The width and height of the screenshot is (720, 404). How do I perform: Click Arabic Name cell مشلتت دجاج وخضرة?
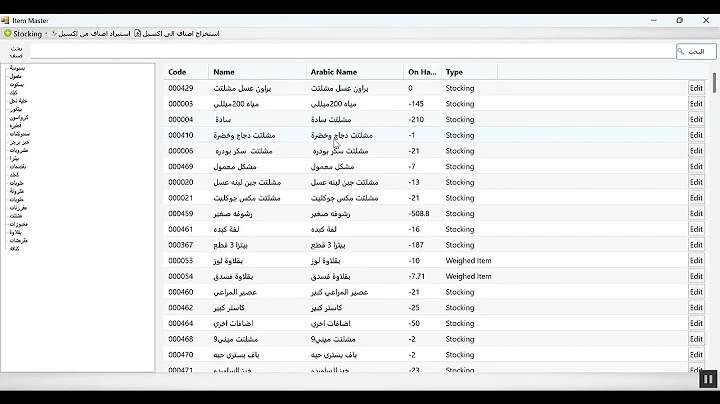tap(342, 135)
